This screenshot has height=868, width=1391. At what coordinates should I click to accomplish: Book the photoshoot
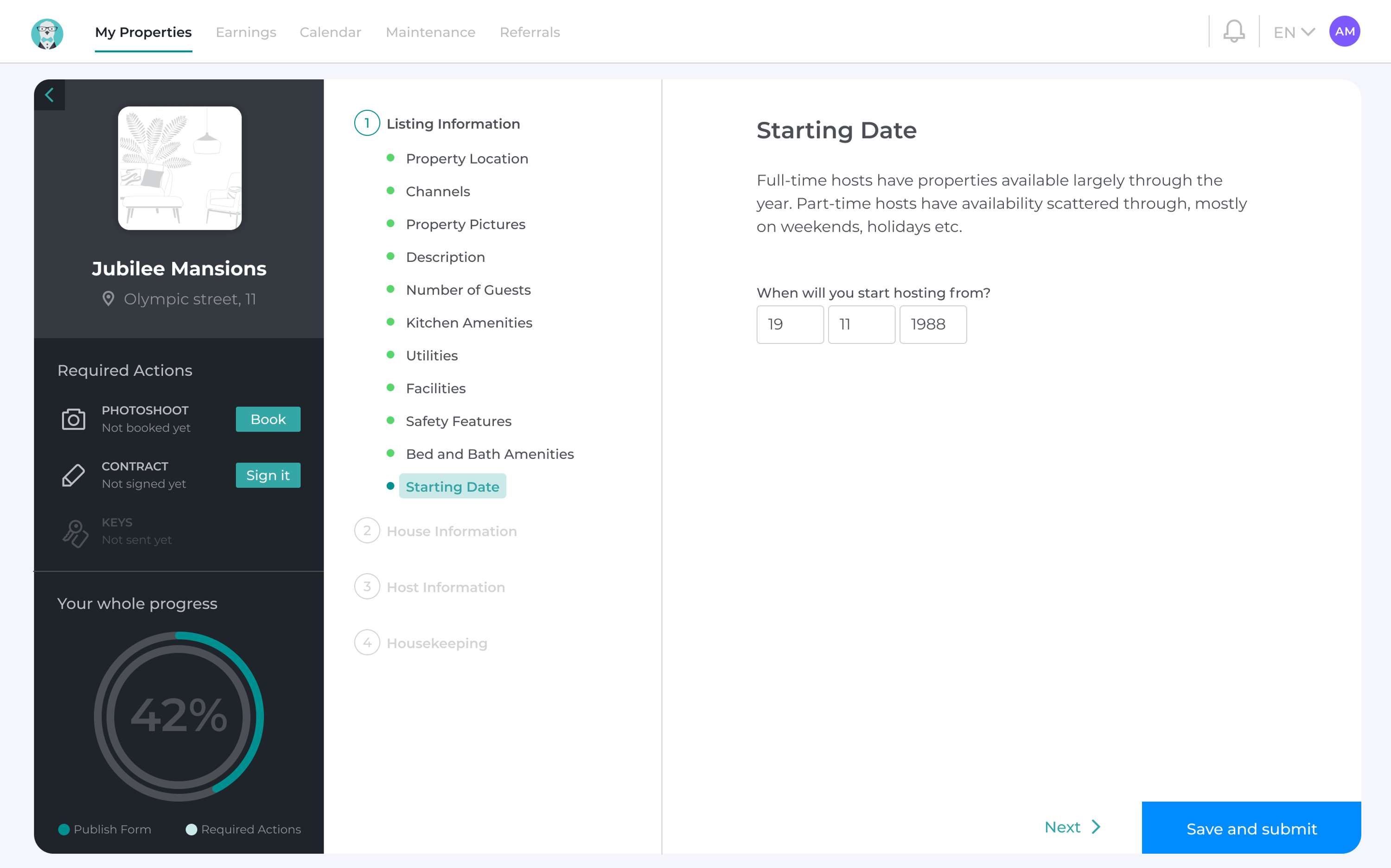point(268,419)
